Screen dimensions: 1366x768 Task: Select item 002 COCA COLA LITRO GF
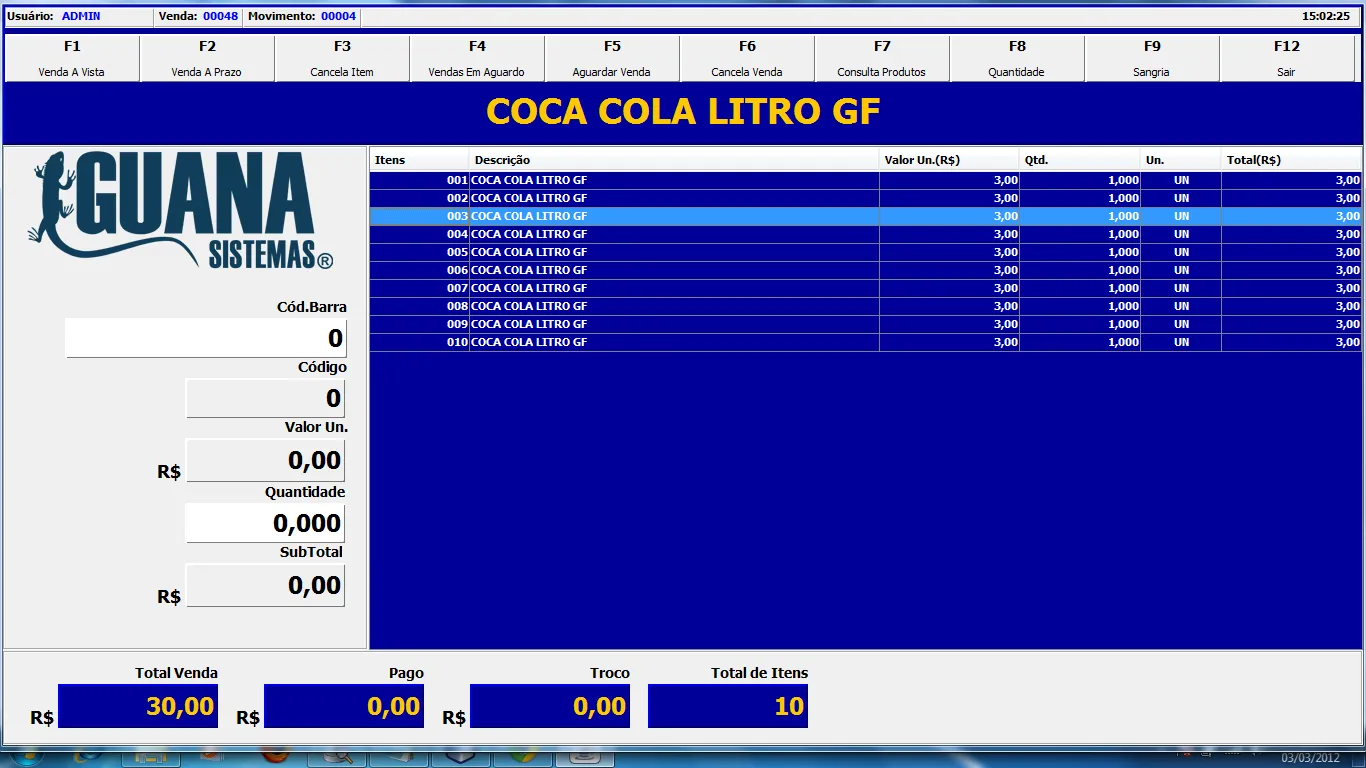pos(866,198)
